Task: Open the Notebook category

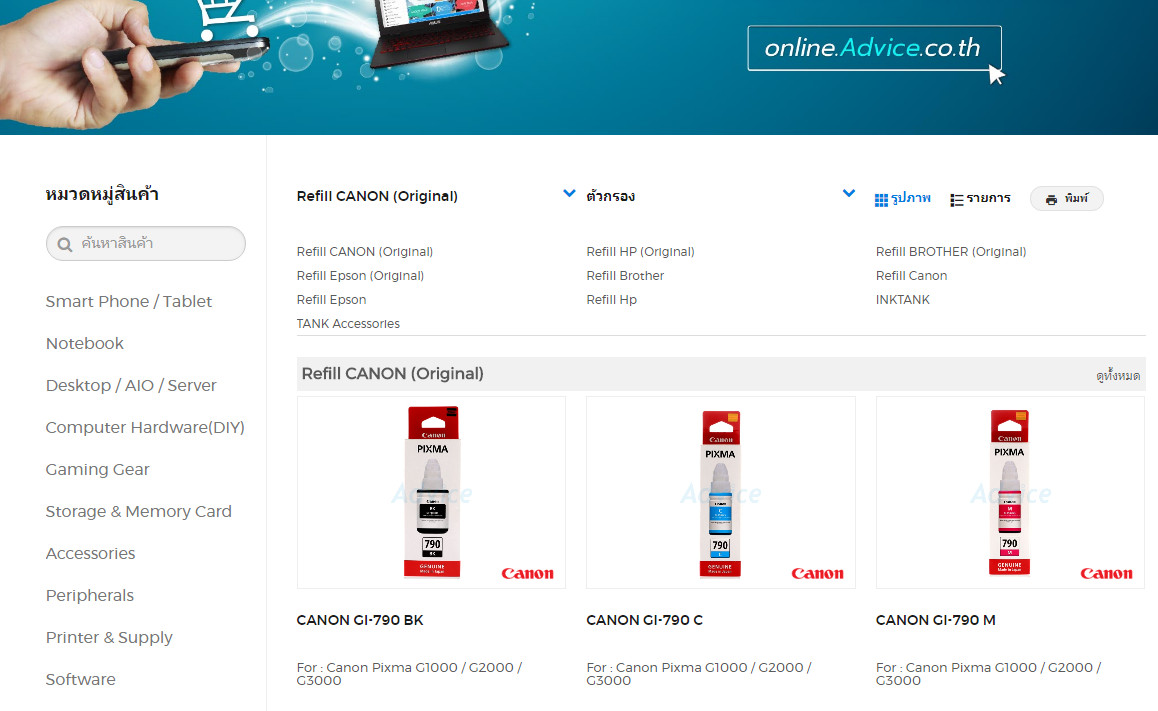Action: coord(84,343)
